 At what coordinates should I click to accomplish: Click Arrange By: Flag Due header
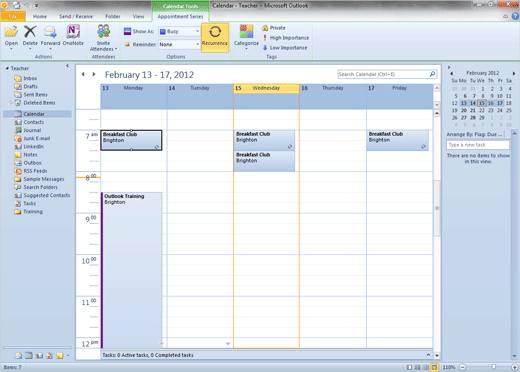[474, 134]
